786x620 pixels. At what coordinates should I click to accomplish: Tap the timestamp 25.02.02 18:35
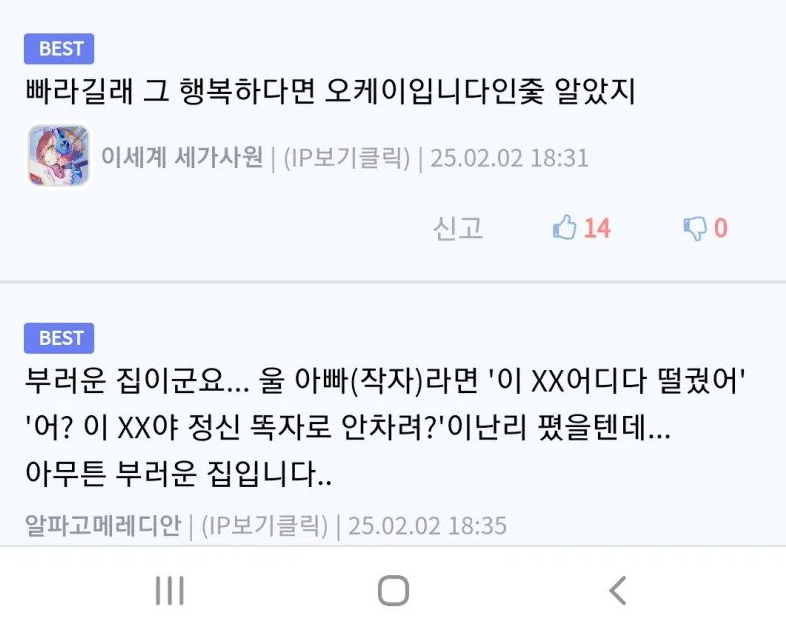click(x=428, y=526)
